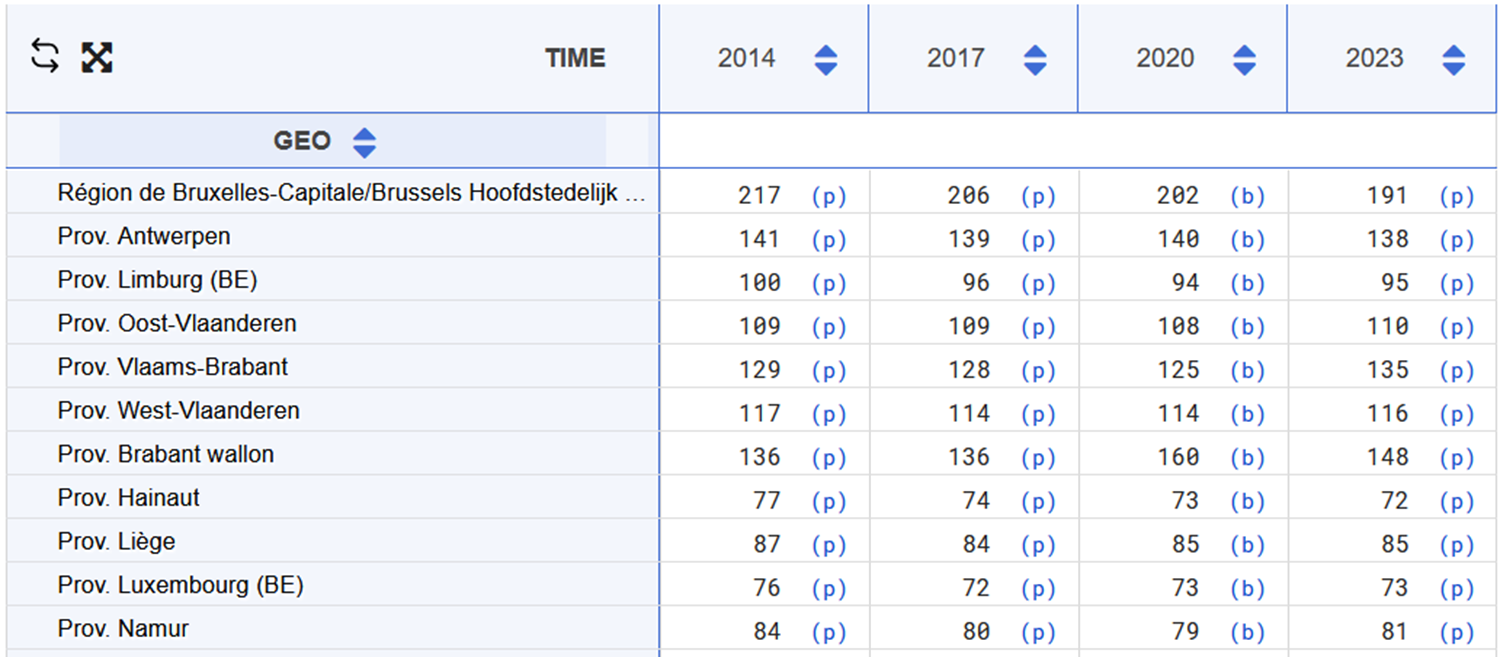1500x657 pixels.
Task: Click the Prov. Limburg (BE) 2014 value 100
Action: pyautogui.click(x=760, y=283)
